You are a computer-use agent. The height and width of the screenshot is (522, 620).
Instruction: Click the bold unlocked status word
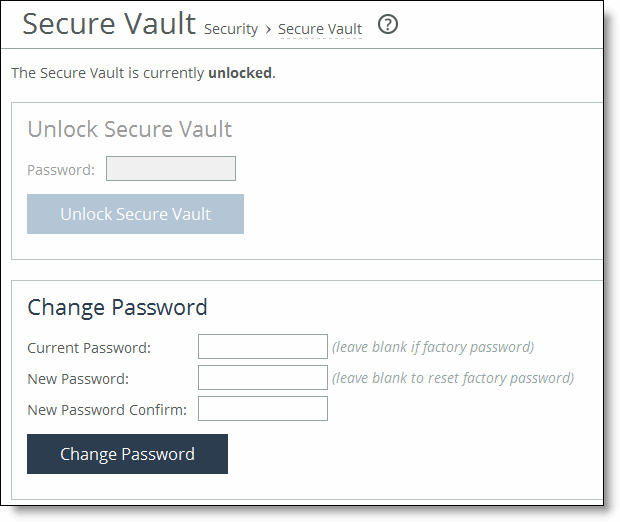click(x=240, y=73)
